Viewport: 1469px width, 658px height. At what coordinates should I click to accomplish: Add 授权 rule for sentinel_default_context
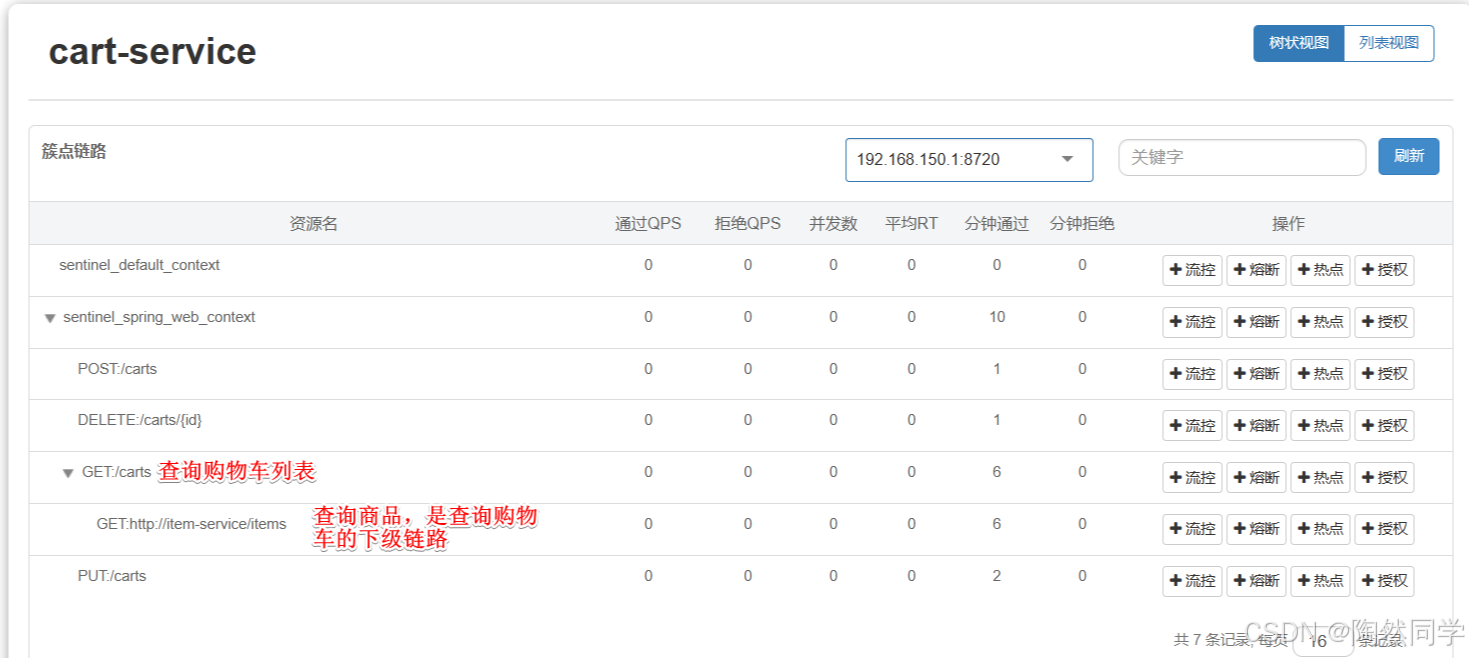(1384, 270)
